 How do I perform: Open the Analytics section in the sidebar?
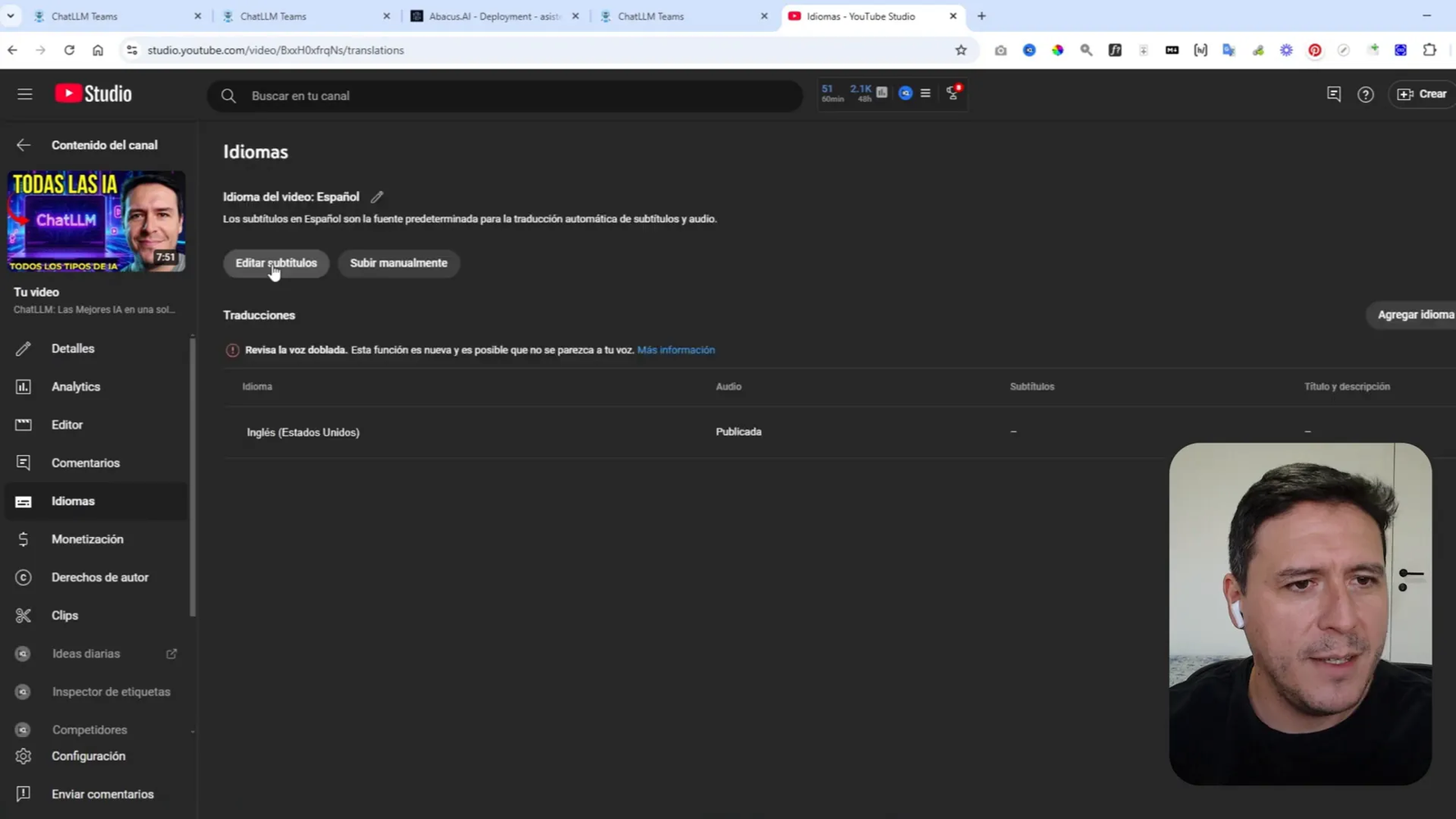pyautogui.click(x=76, y=386)
